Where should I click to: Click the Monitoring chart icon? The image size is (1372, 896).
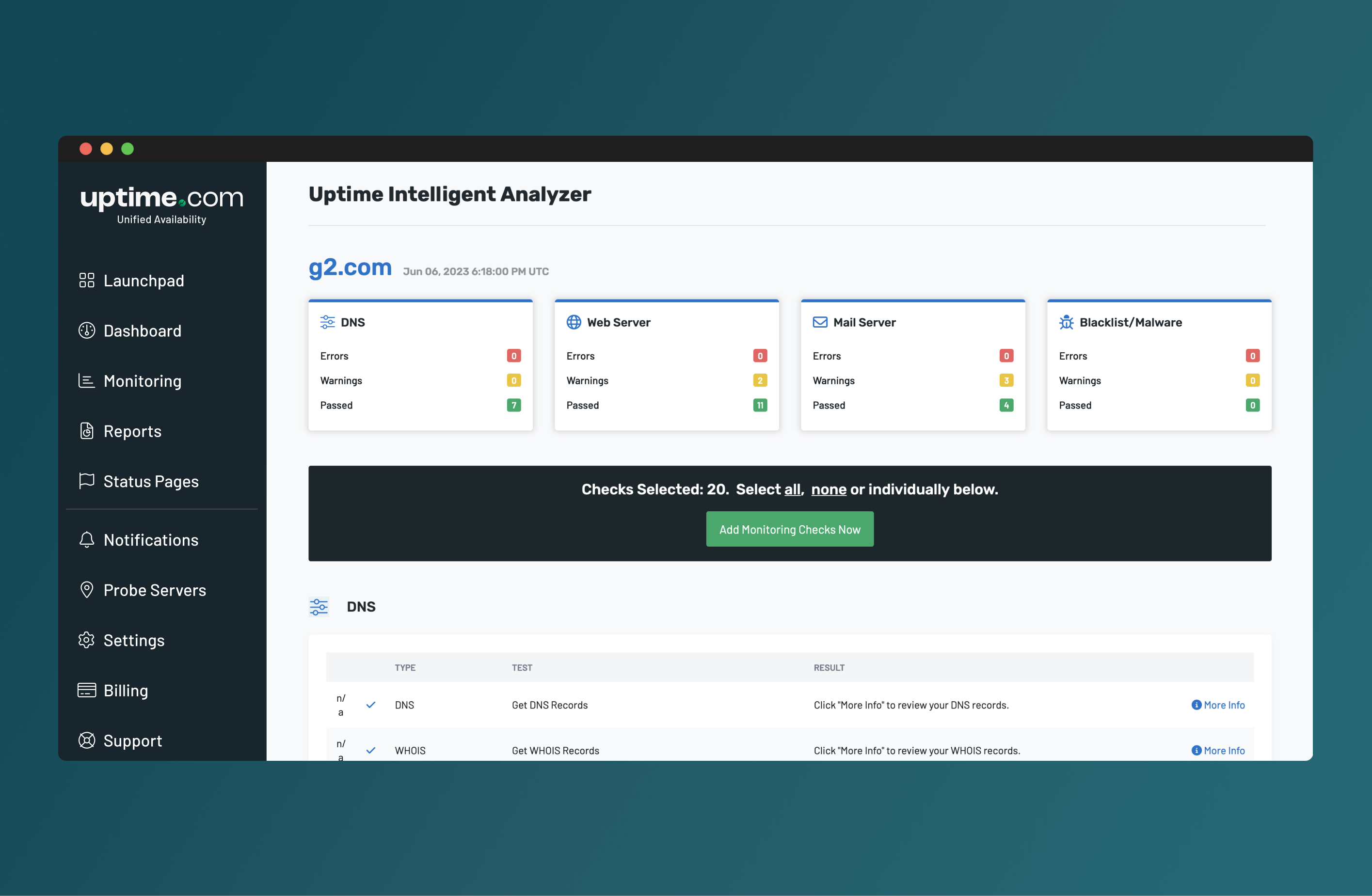click(x=87, y=380)
